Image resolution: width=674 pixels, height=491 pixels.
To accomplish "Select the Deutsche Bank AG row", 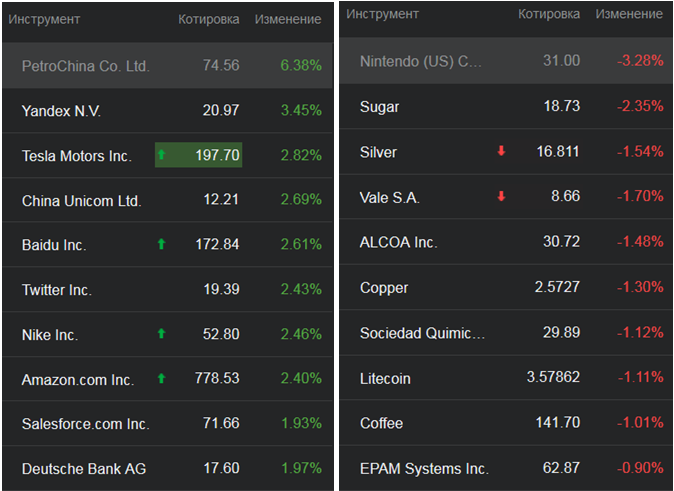I will 84,468.
